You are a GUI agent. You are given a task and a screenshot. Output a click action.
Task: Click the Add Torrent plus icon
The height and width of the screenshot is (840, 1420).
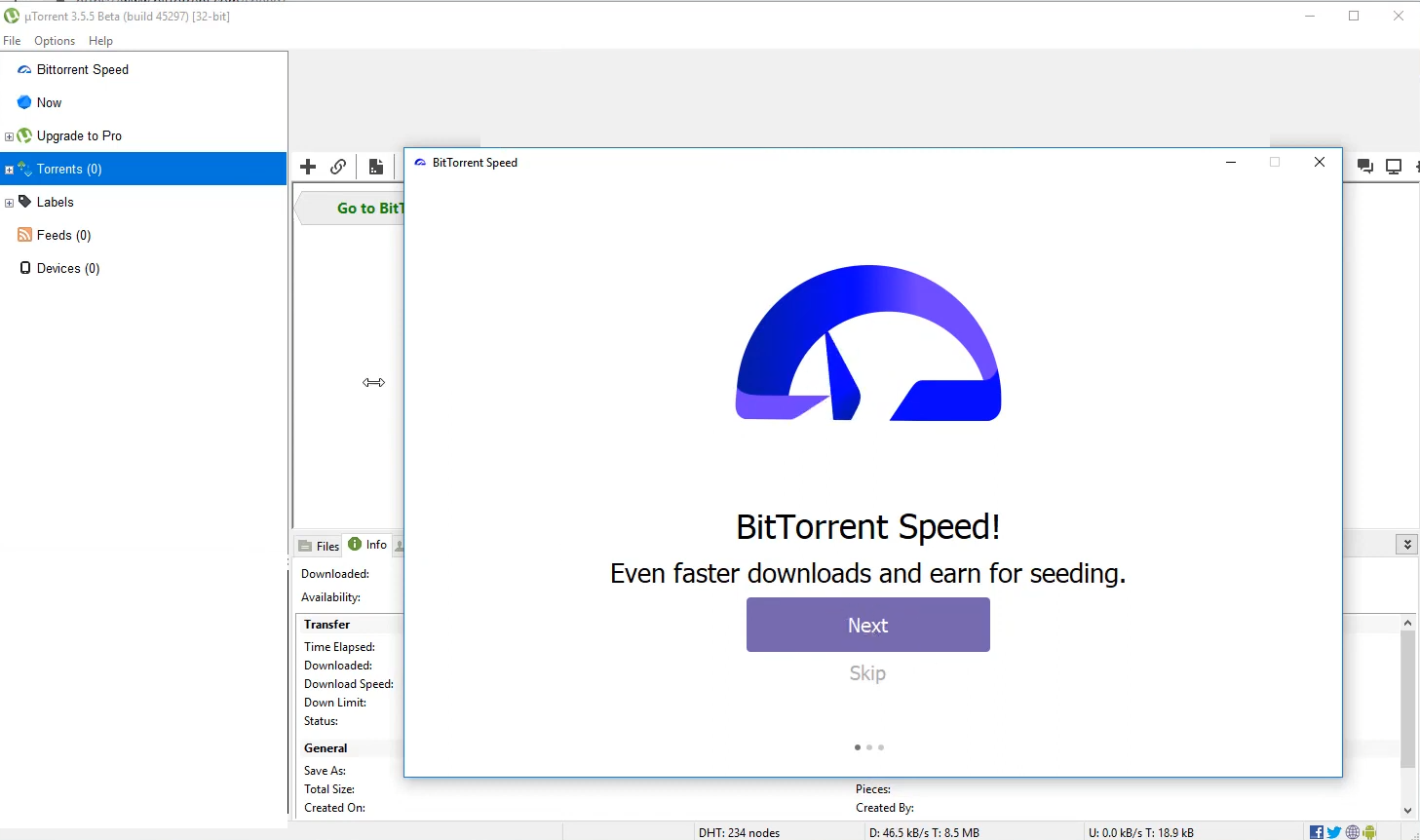coord(308,167)
